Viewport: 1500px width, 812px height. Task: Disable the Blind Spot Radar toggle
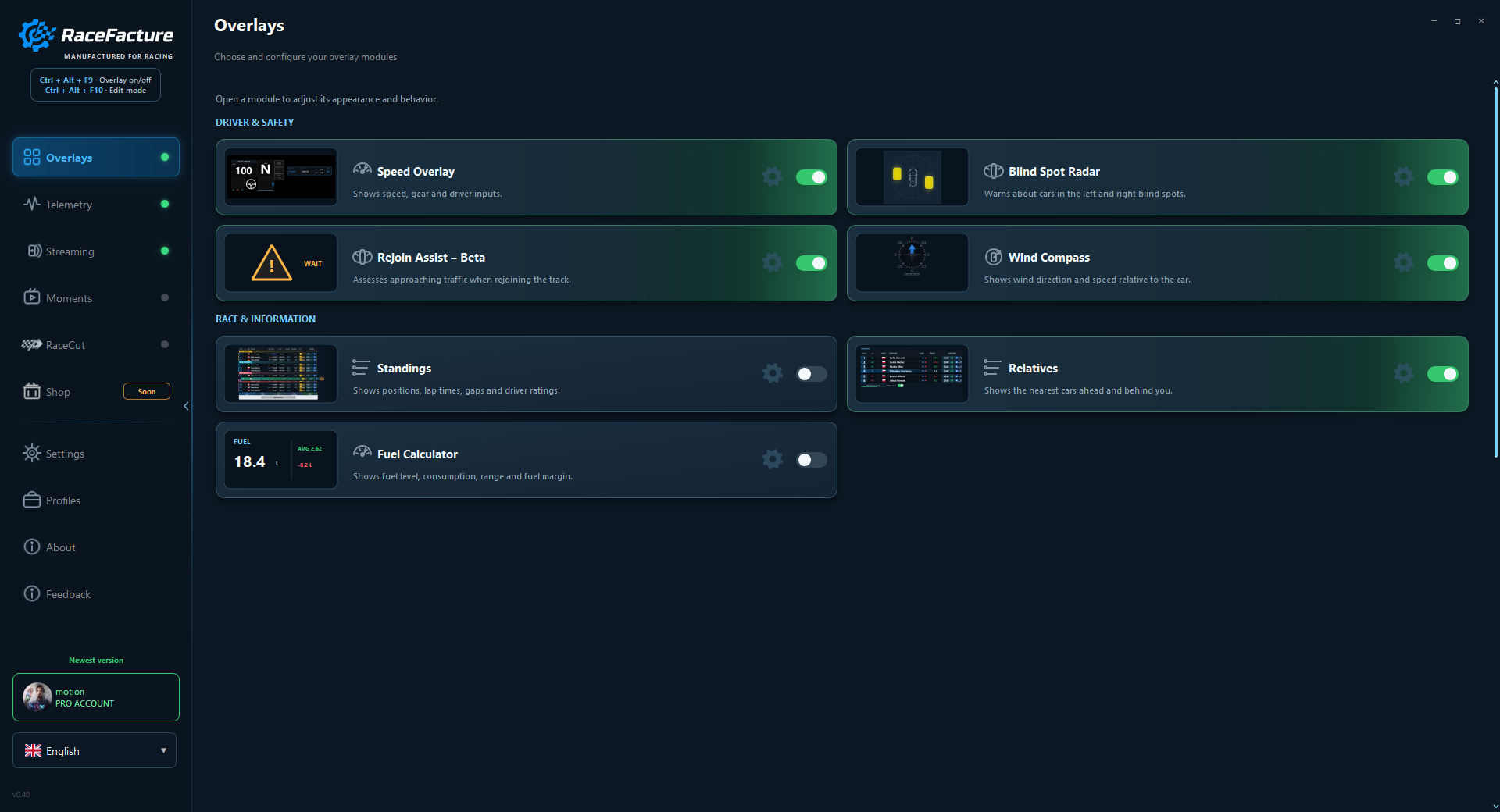[1443, 177]
